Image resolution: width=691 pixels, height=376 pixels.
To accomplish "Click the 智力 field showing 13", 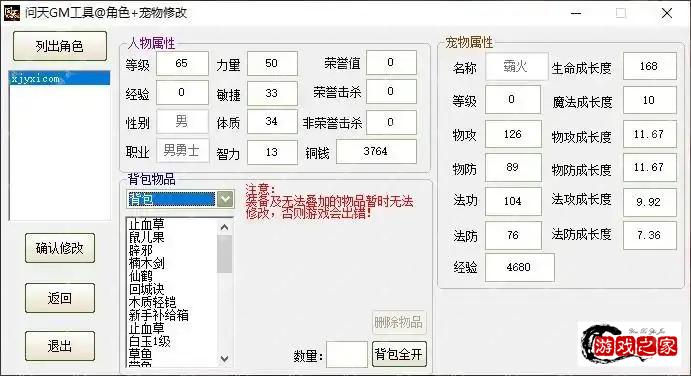I will pos(272,153).
